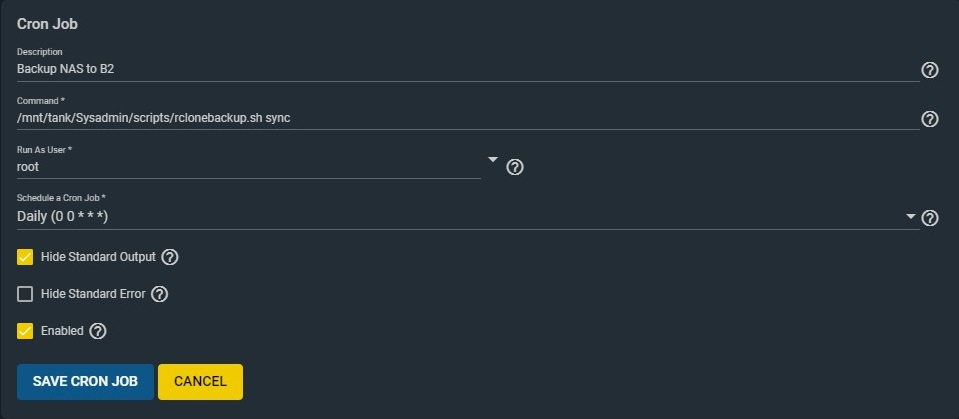Viewport: 959px width, 419px height.
Task: Click into the Command field with rclonebackup.sh
Action: pos(468,118)
